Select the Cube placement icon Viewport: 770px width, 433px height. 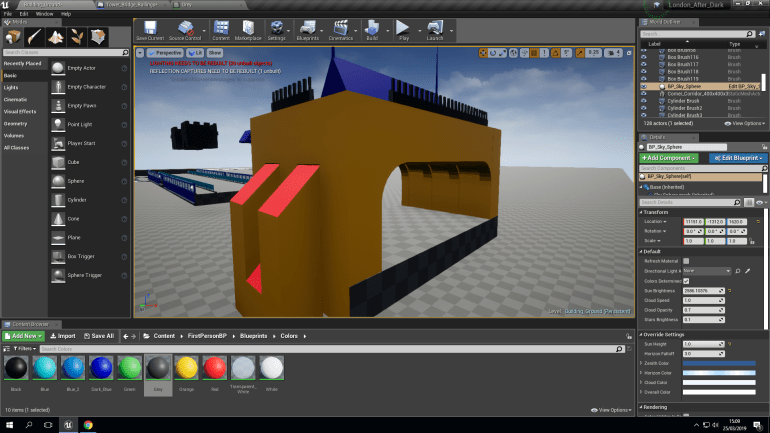[x=58, y=162]
